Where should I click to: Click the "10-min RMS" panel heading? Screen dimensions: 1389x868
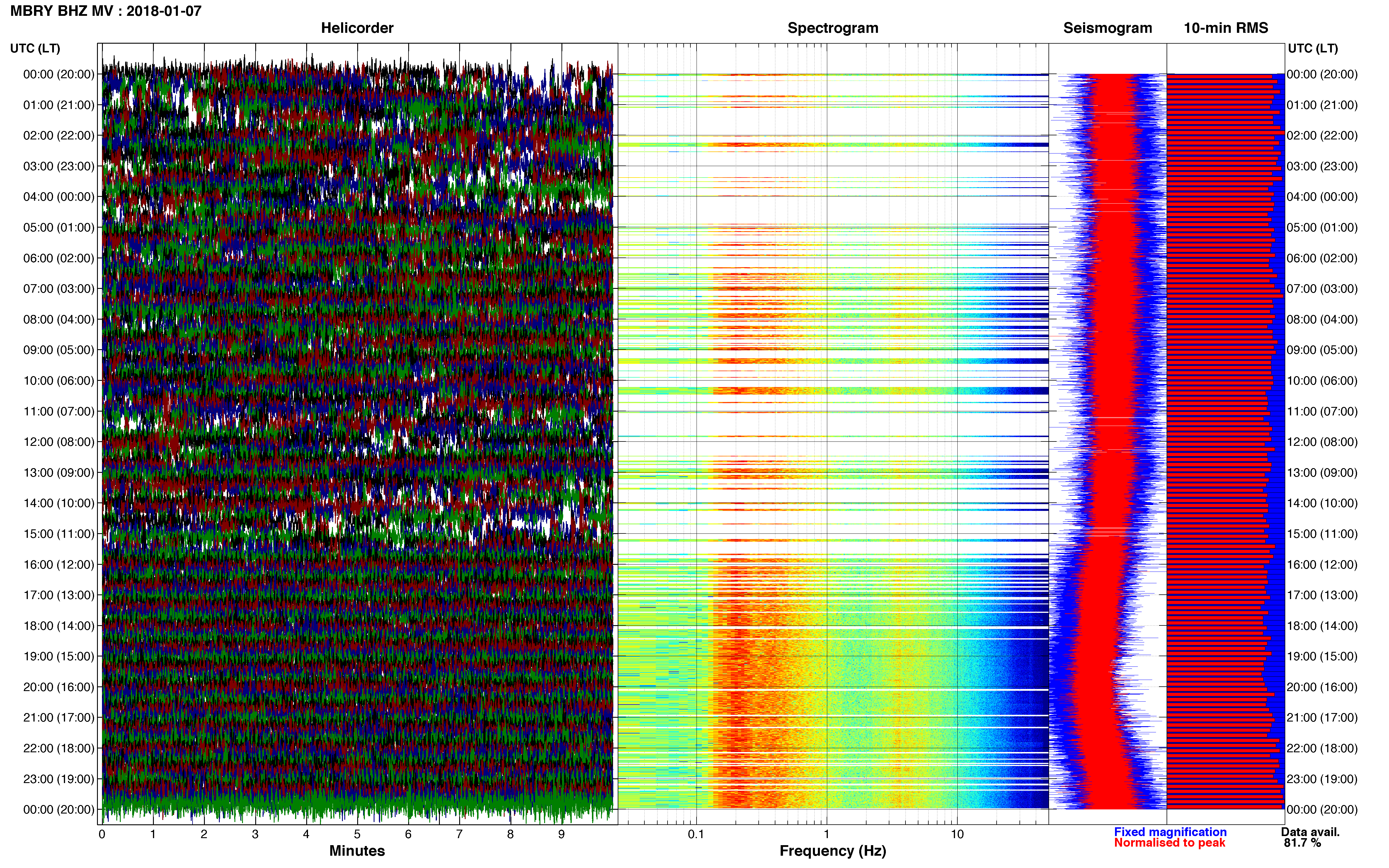click(x=1226, y=28)
